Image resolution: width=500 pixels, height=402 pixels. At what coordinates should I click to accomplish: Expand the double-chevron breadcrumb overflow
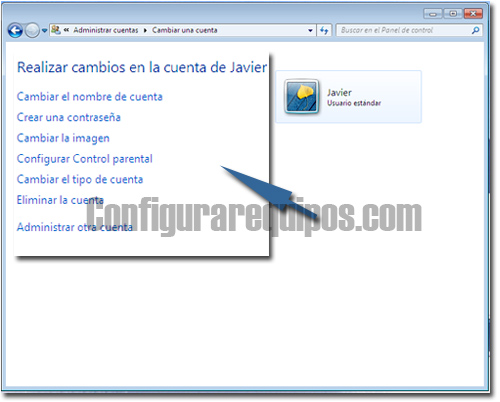tap(66, 30)
